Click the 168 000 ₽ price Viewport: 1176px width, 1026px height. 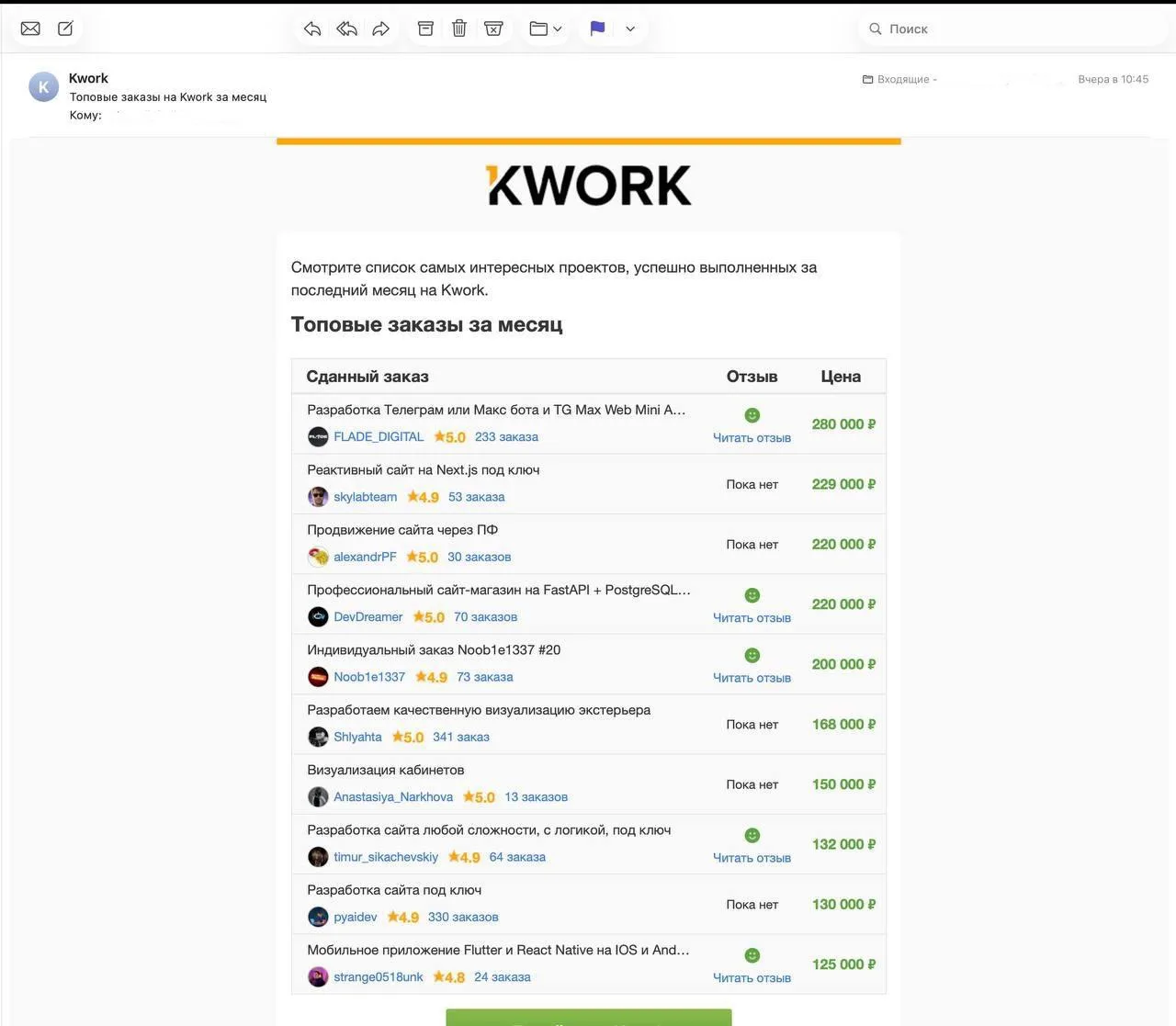pos(843,724)
